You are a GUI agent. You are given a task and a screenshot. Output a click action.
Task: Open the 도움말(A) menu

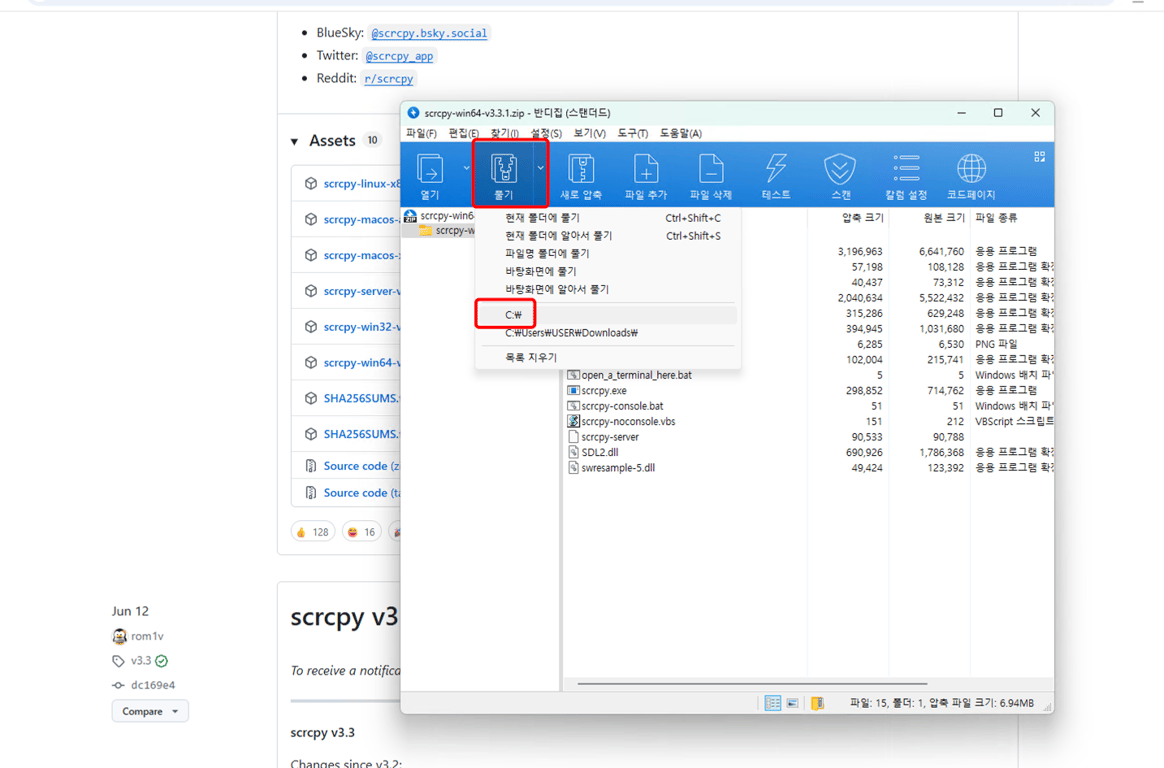681,134
